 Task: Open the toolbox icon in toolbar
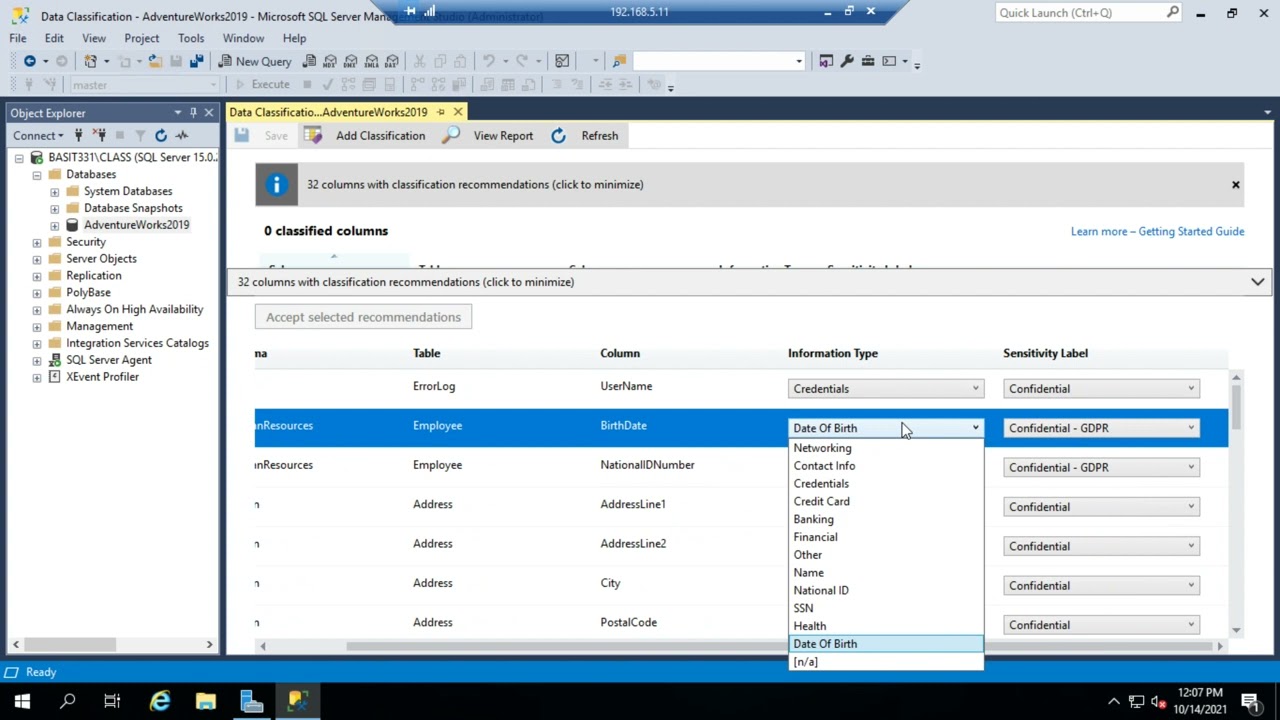(x=868, y=61)
